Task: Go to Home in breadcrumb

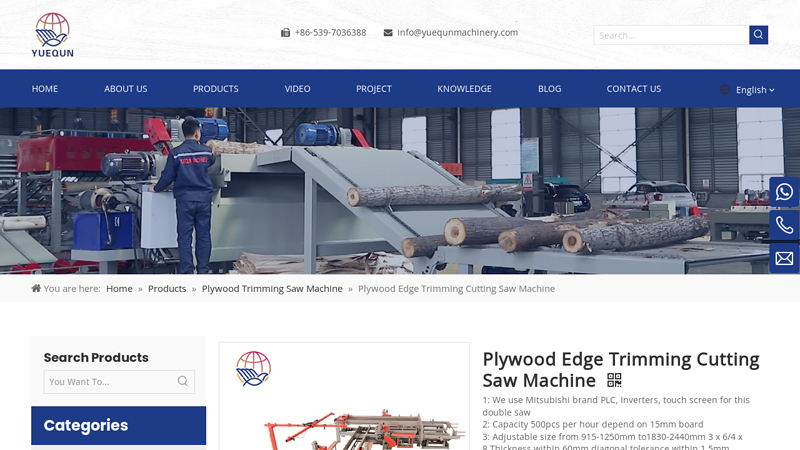Action: (119, 289)
